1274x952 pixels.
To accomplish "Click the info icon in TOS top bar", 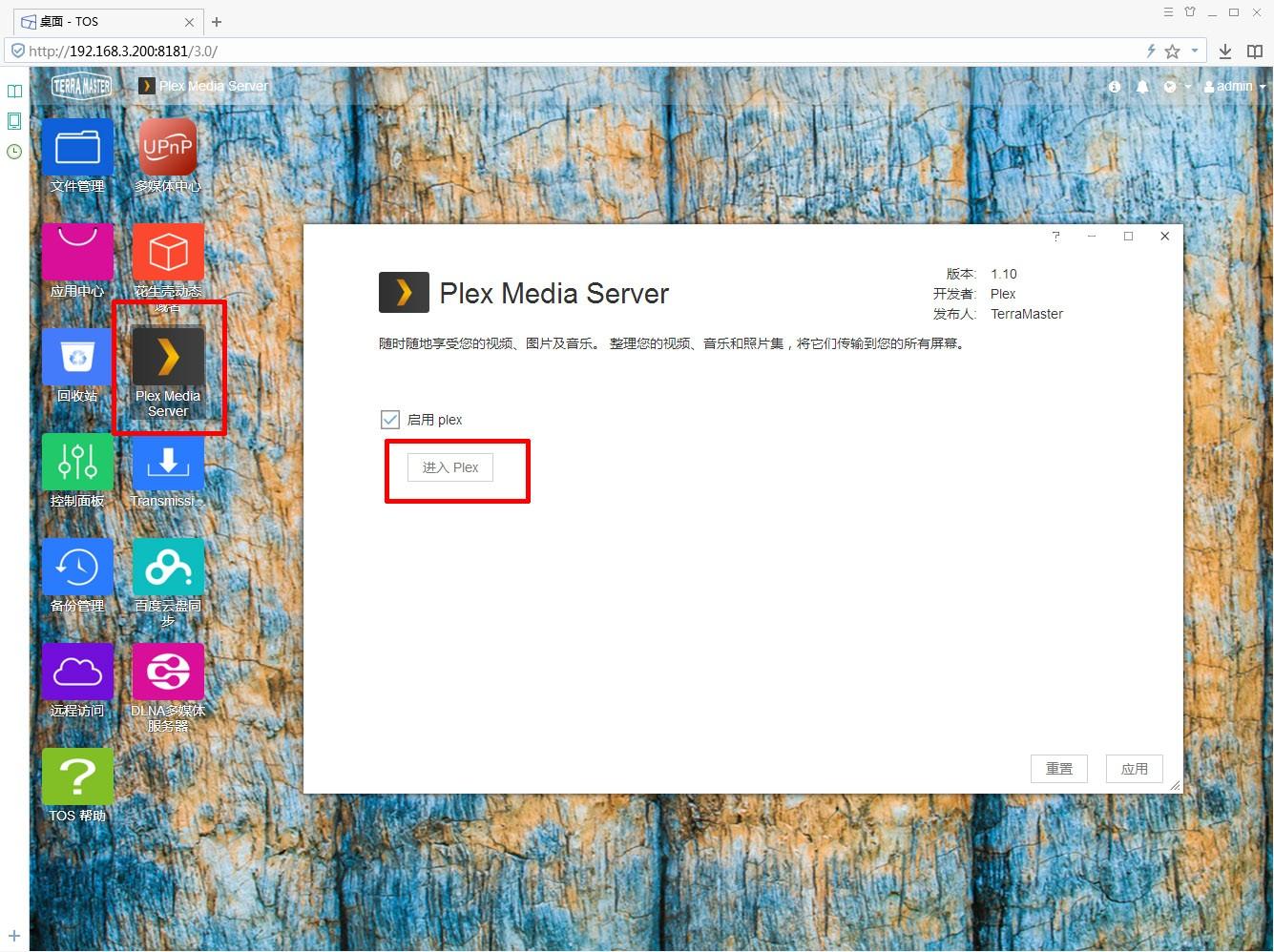I will coord(1115,87).
